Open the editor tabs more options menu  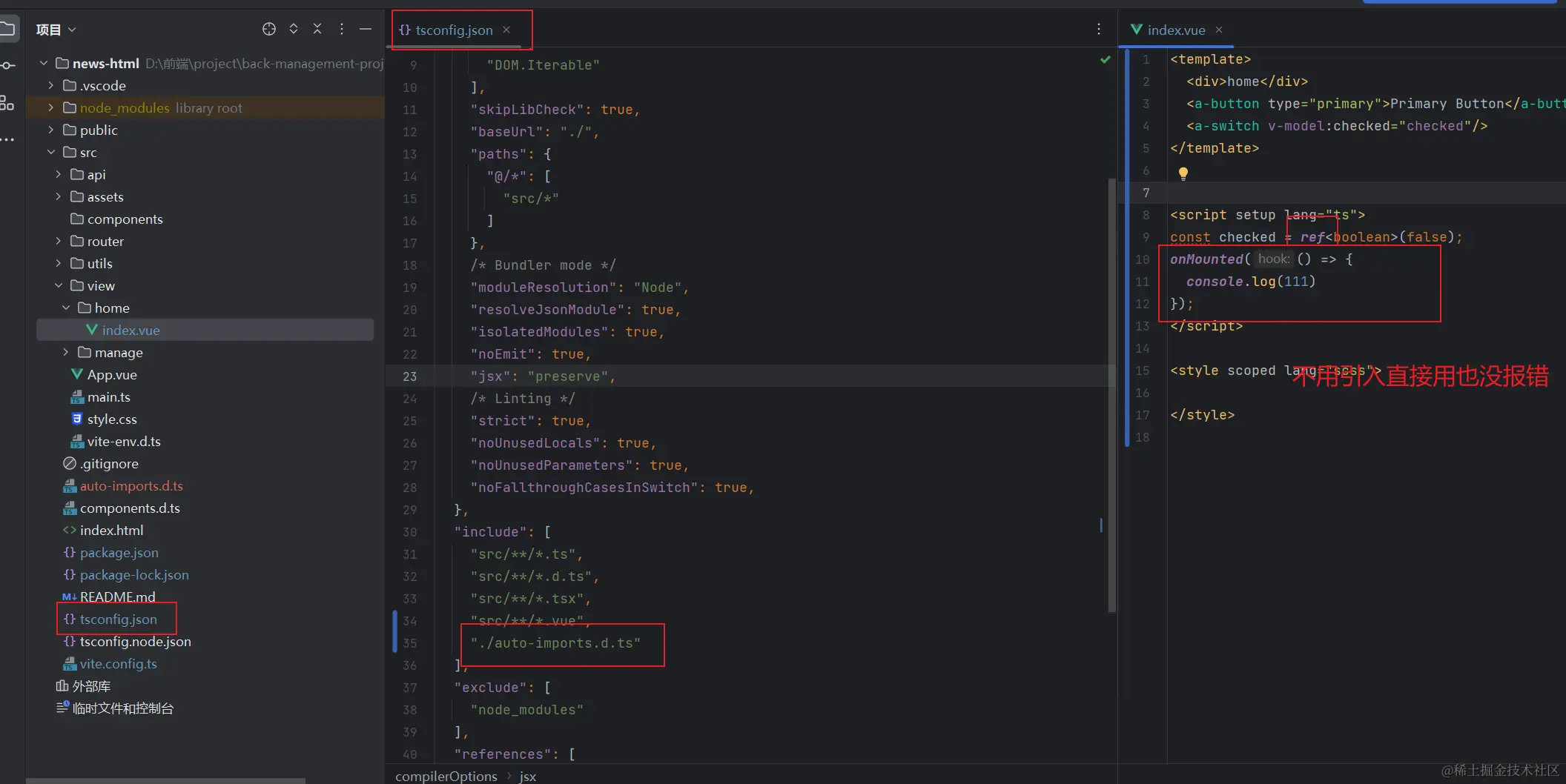(x=1099, y=29)
